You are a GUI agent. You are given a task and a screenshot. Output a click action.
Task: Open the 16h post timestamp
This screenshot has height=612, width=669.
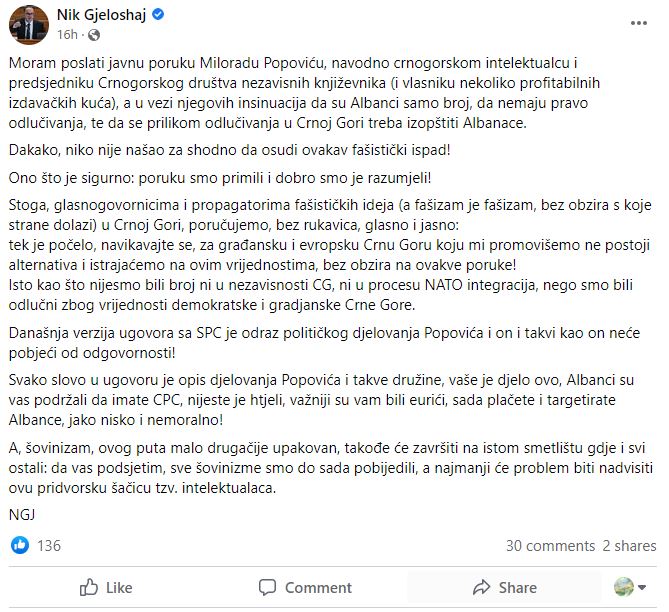pyautogui.click(x=67, y=35)
